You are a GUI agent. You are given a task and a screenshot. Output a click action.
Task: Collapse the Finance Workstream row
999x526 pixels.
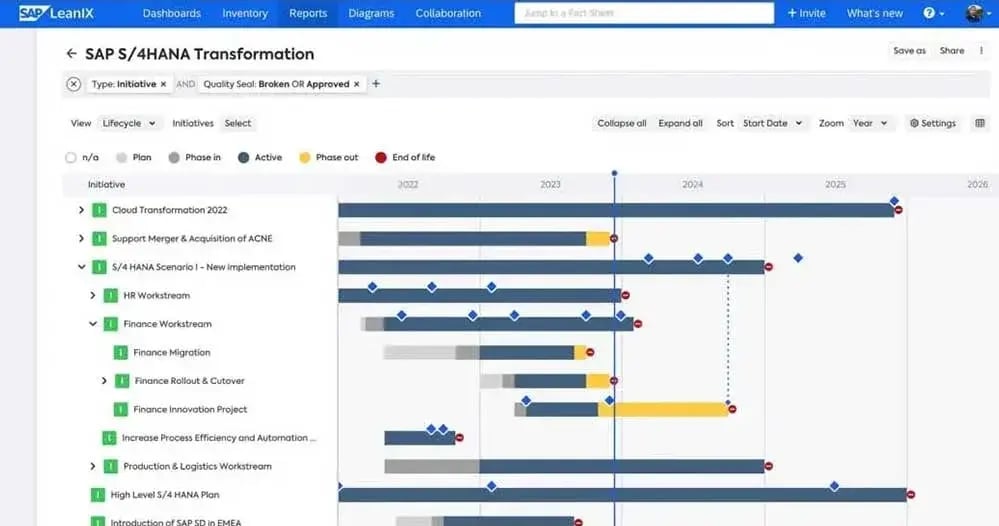pos(92,323)
